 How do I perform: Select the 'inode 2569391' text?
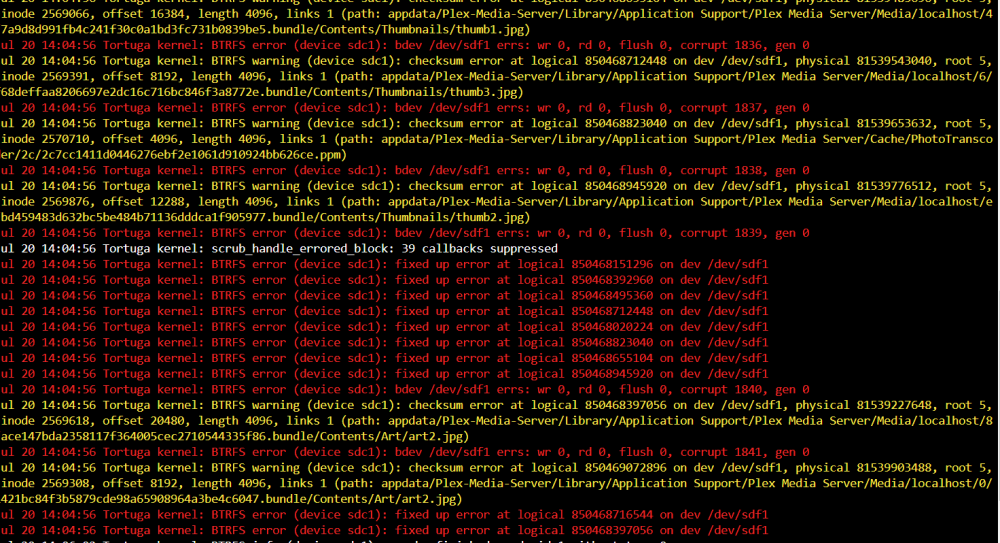tap(44, 77)
